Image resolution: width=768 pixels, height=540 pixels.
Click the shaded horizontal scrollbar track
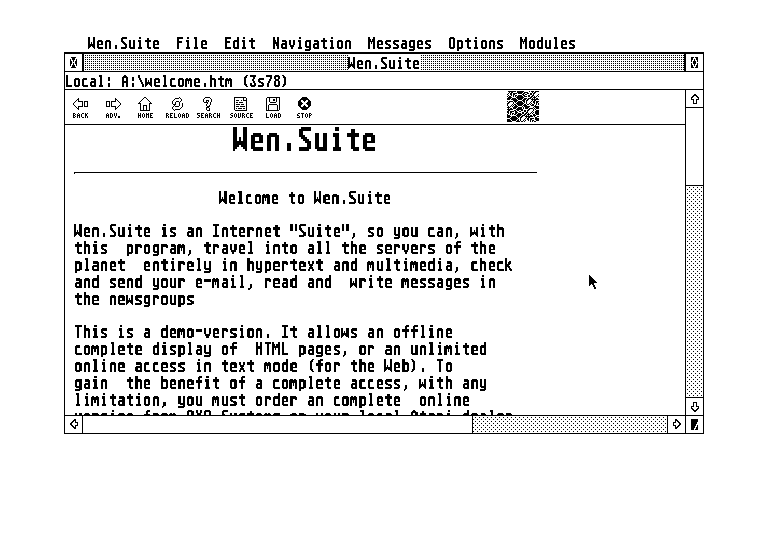(x=570, y=424)
